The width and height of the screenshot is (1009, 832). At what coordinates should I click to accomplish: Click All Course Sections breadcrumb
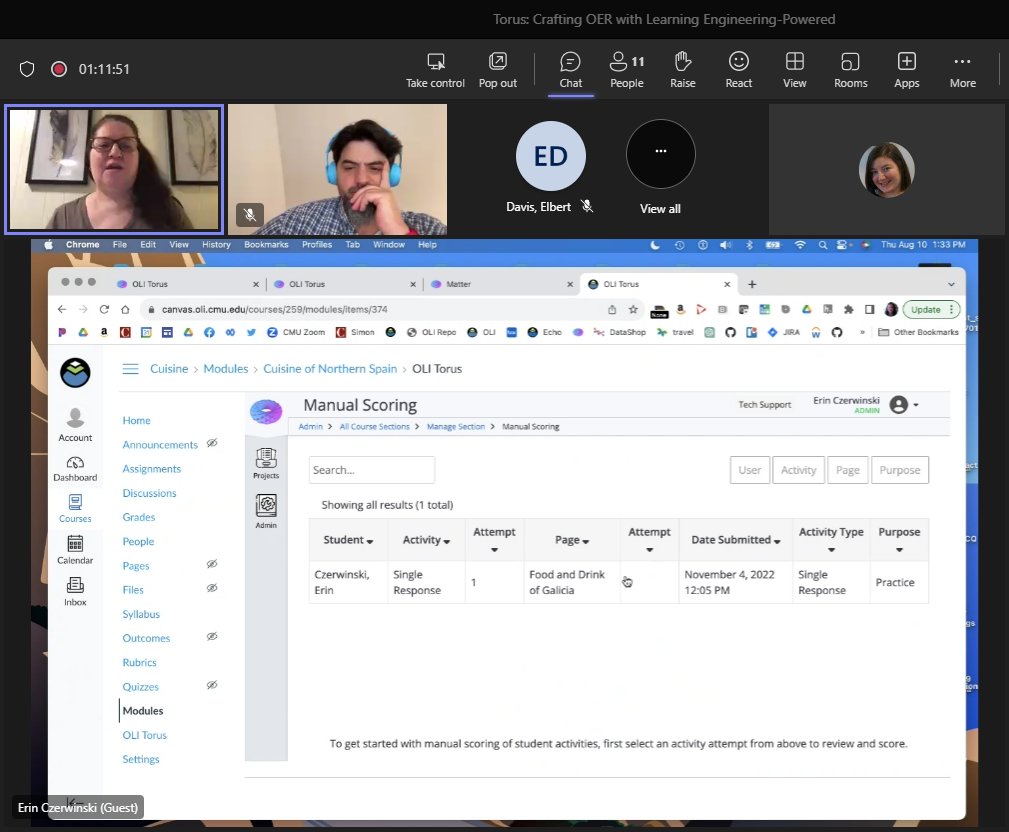(375, 427)
